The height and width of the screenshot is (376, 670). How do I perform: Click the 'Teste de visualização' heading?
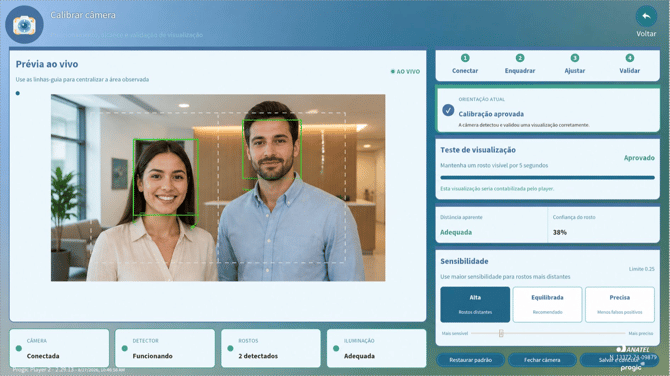(x=478, y=150)
